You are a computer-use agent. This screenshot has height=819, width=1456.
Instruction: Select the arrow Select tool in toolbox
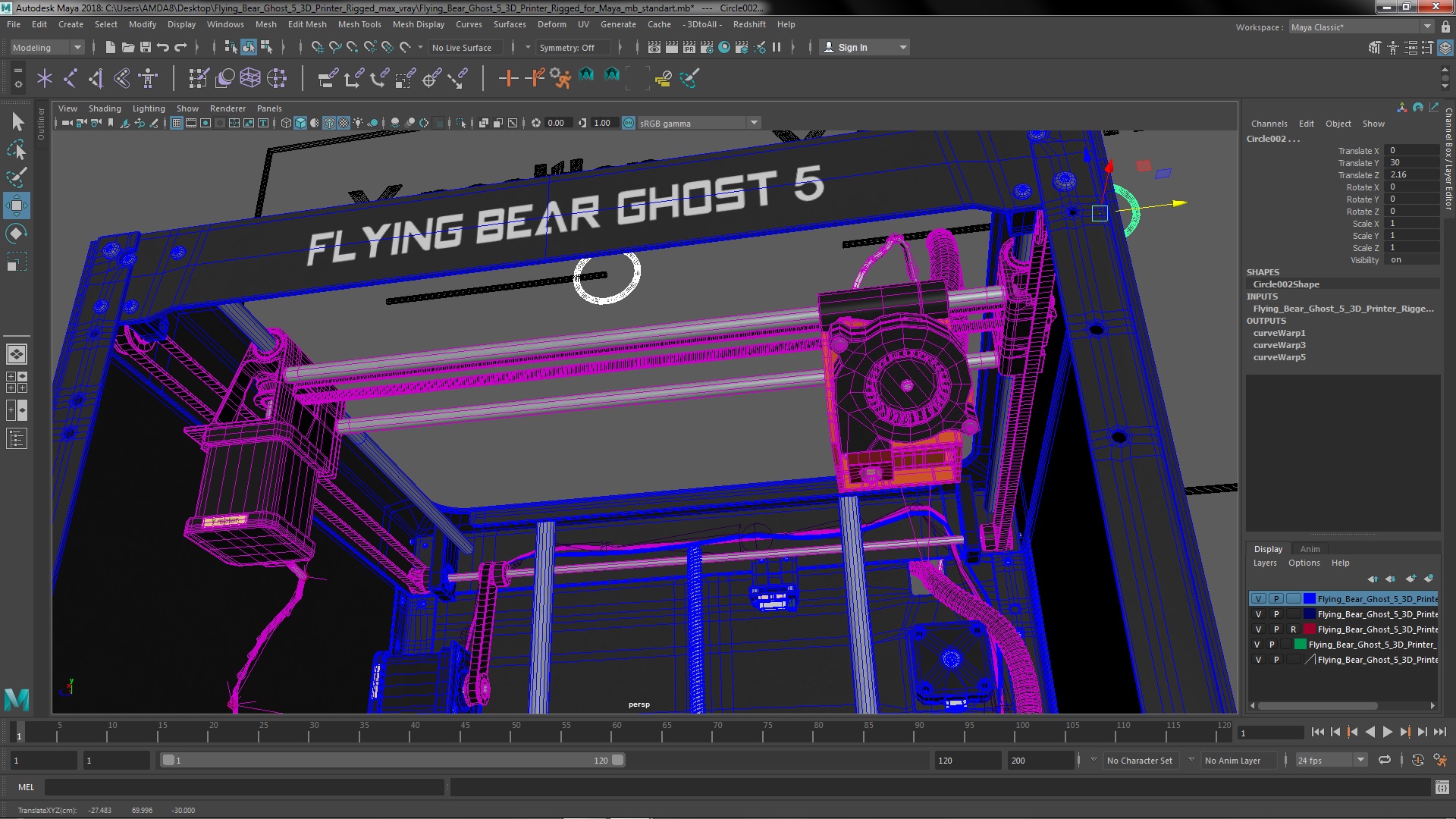(17, 121)
